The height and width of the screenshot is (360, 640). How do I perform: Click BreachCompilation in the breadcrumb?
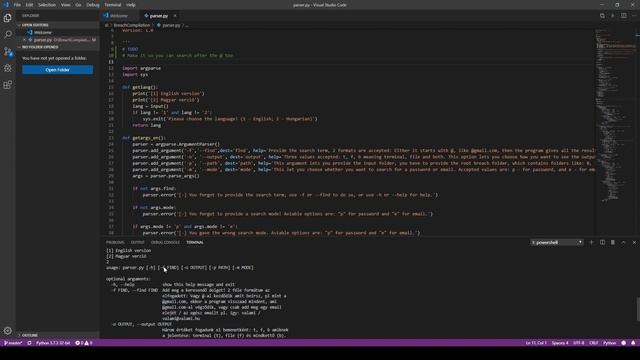point(132,25)
